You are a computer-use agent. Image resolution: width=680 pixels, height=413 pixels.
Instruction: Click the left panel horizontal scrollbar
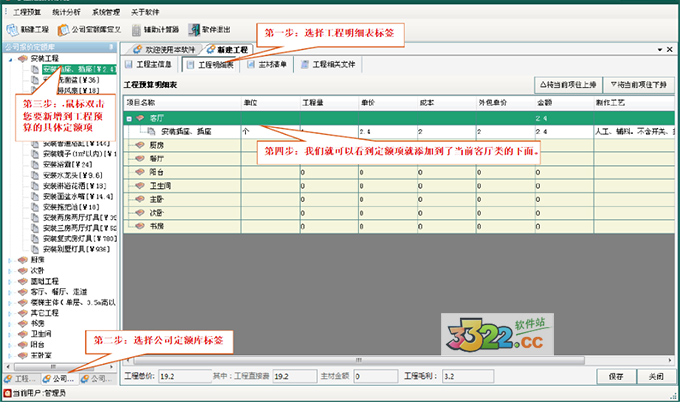pos(55,365)
